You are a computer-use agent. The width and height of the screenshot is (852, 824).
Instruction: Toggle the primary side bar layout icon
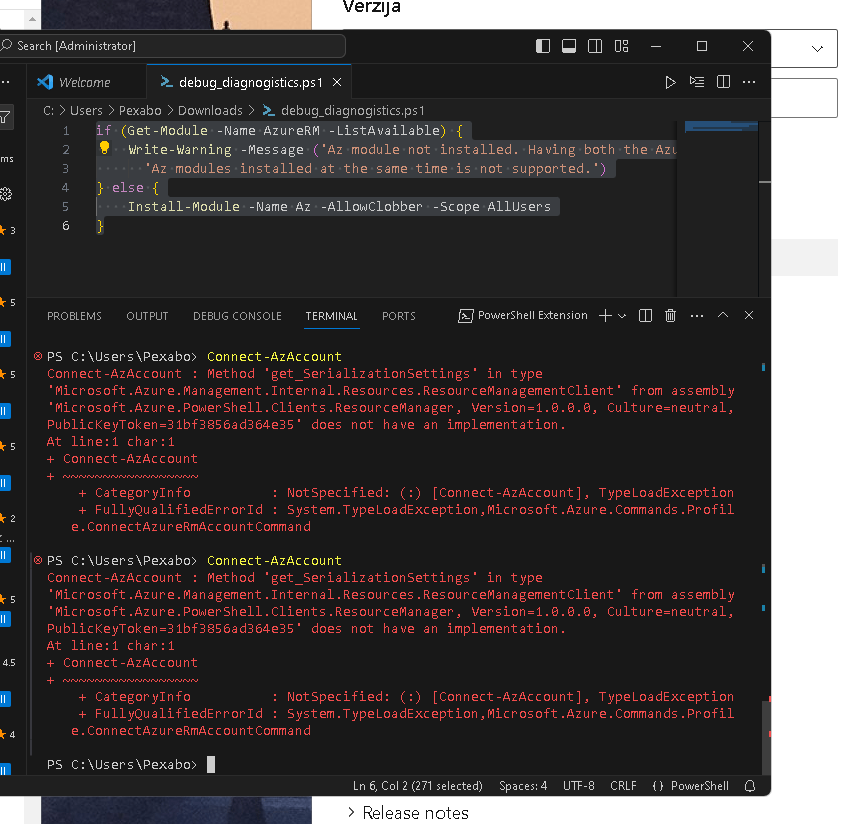click(x=543, y=46)
